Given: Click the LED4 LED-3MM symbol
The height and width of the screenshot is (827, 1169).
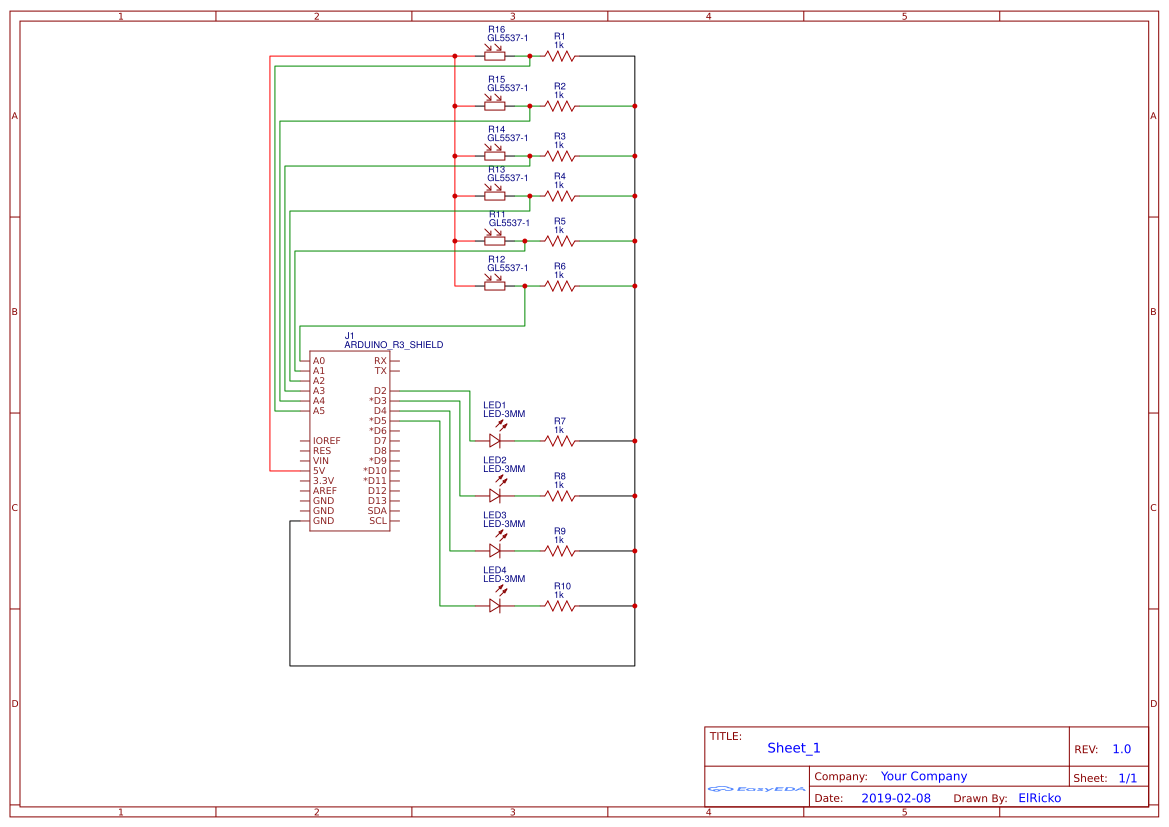Looking at the screenshot, I should pos(496,604).
